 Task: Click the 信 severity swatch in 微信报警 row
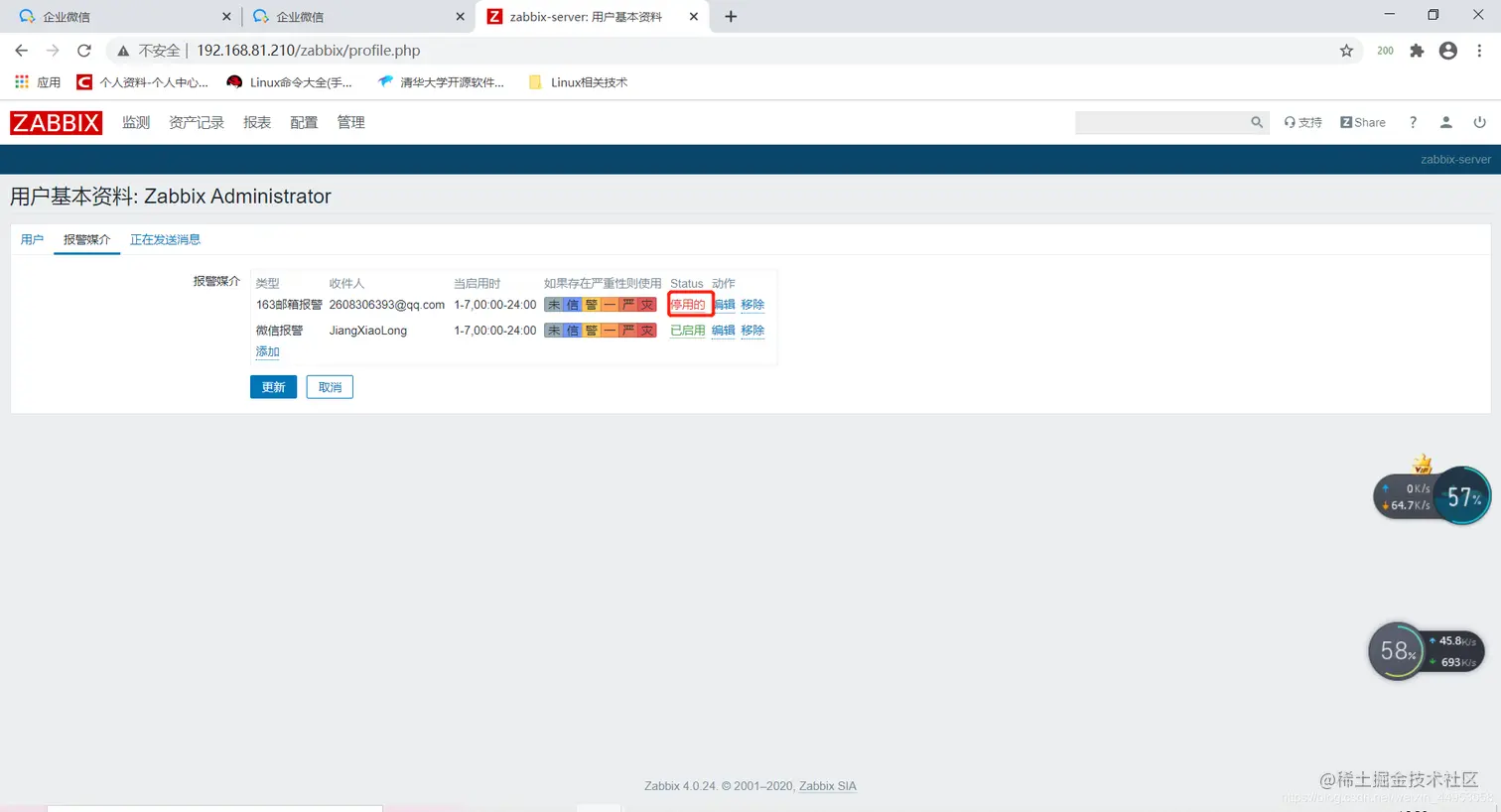pos(572,331)
